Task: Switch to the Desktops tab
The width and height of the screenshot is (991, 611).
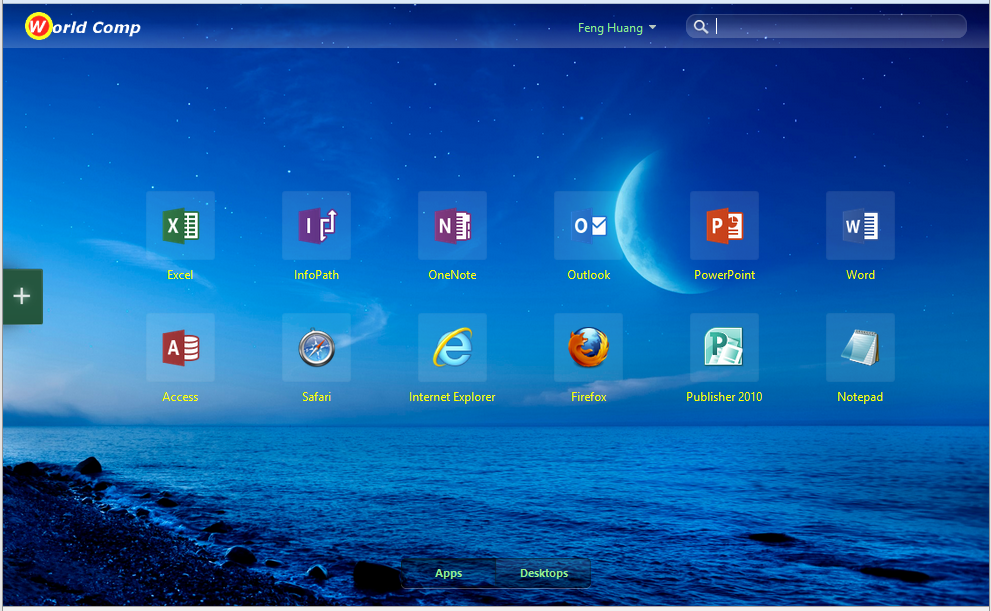Action: 543,573
